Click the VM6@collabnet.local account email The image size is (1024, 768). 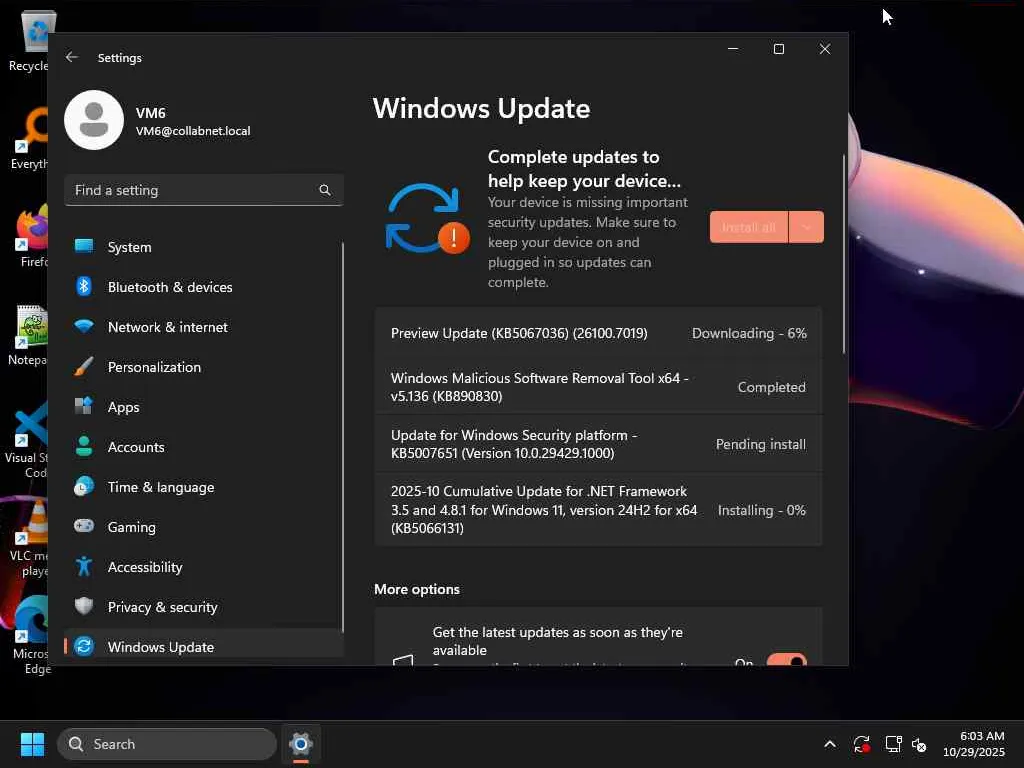click(x=193, y=131)
